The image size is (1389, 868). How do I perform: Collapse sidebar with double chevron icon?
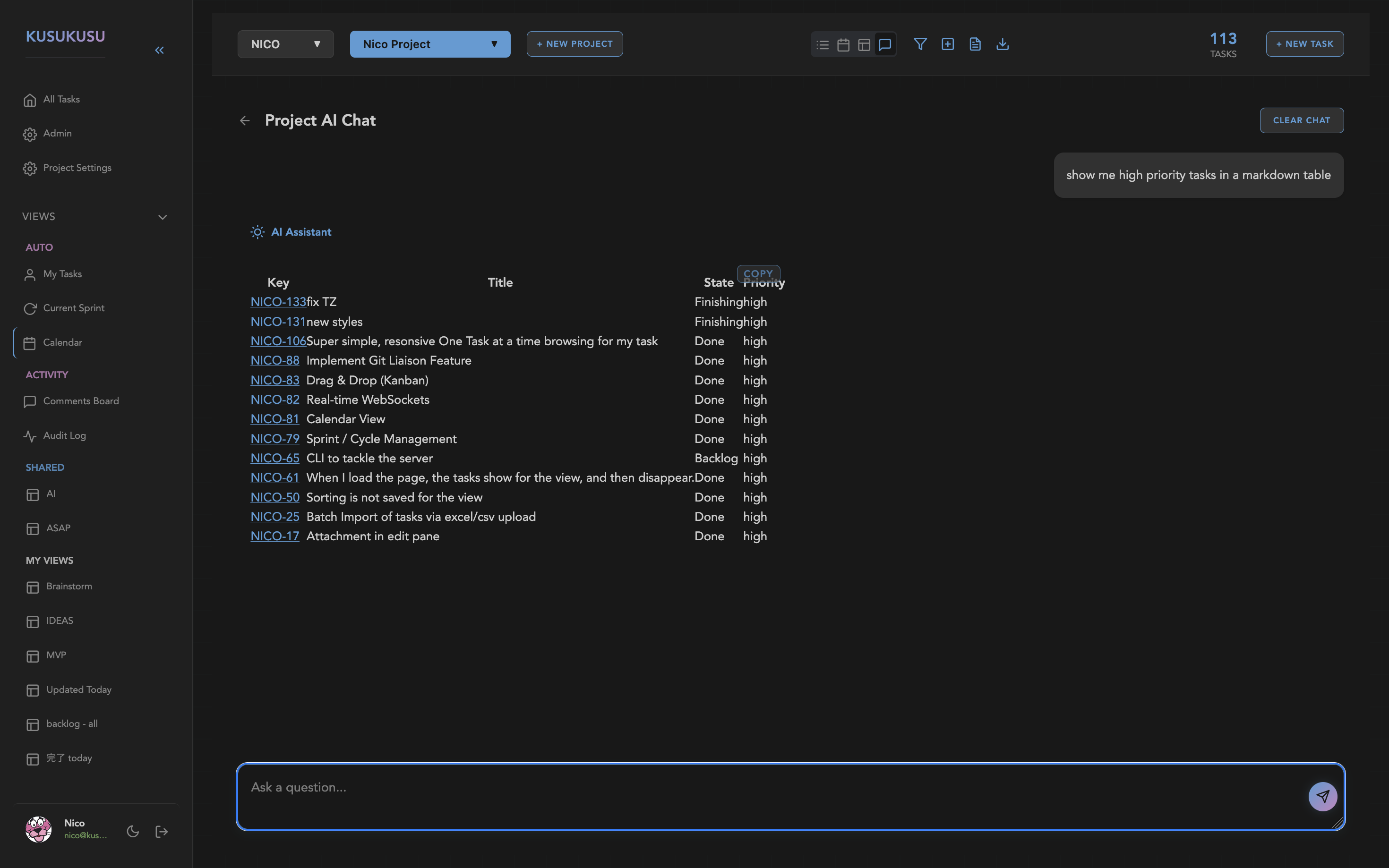[160, 51]
